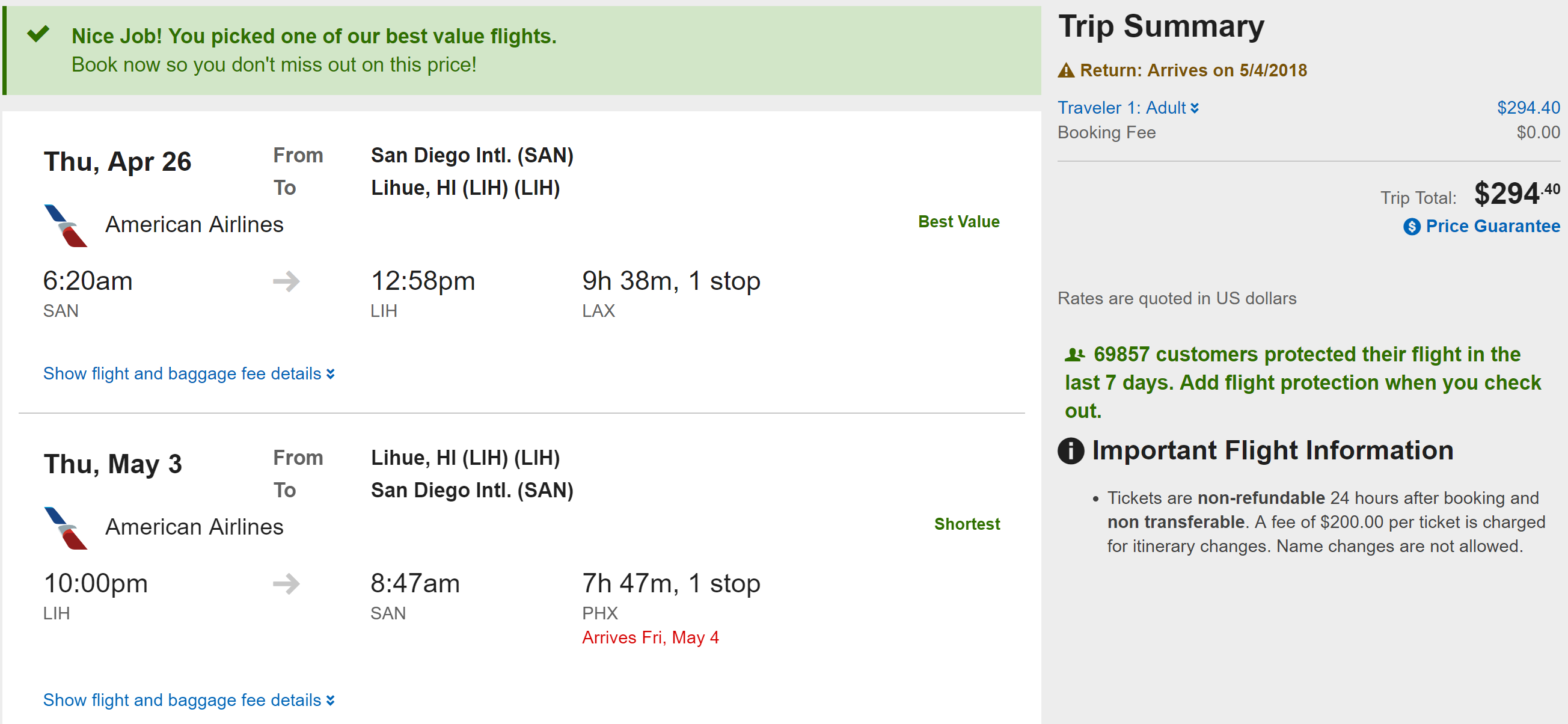The image size is (1568, 724).
Task: Click the outbound flight arrow icon
Action: 286,281
